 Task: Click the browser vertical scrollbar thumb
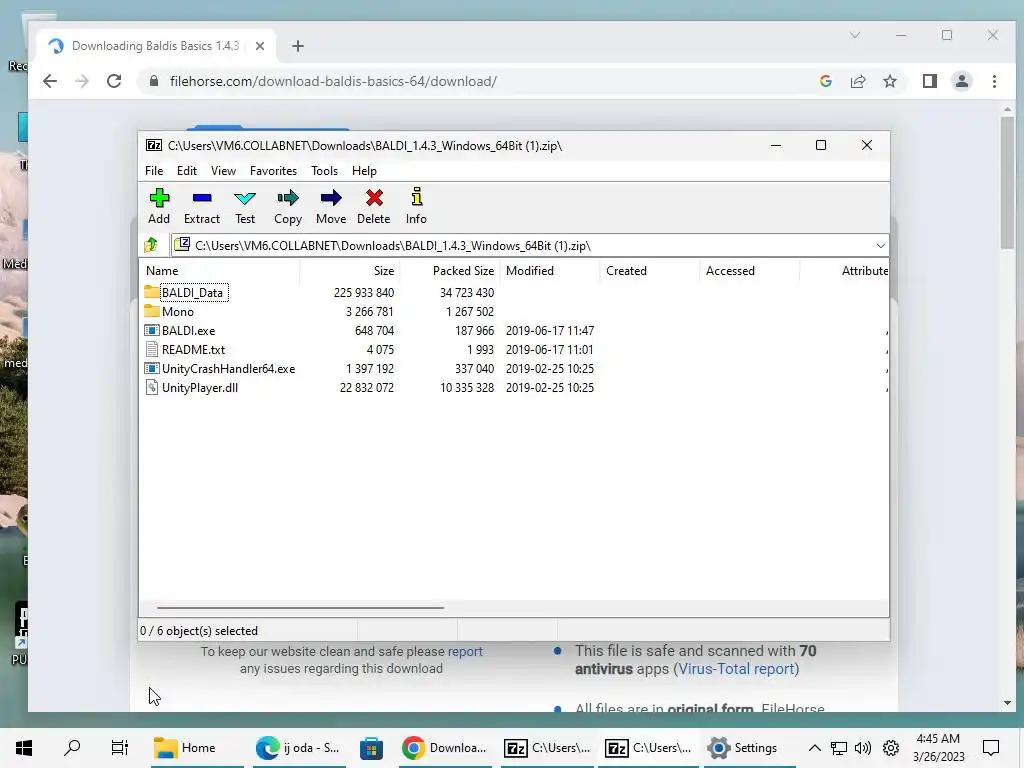point(1007,183)
